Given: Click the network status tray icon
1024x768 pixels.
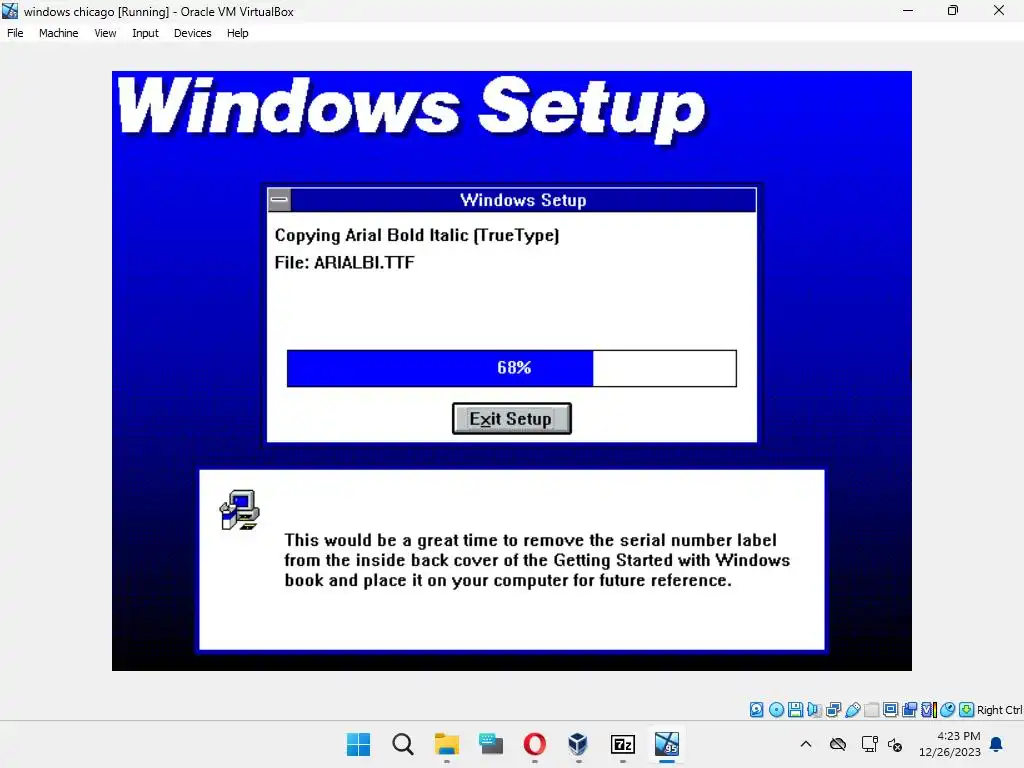Looking at the screenshot, I should [869, 744].
